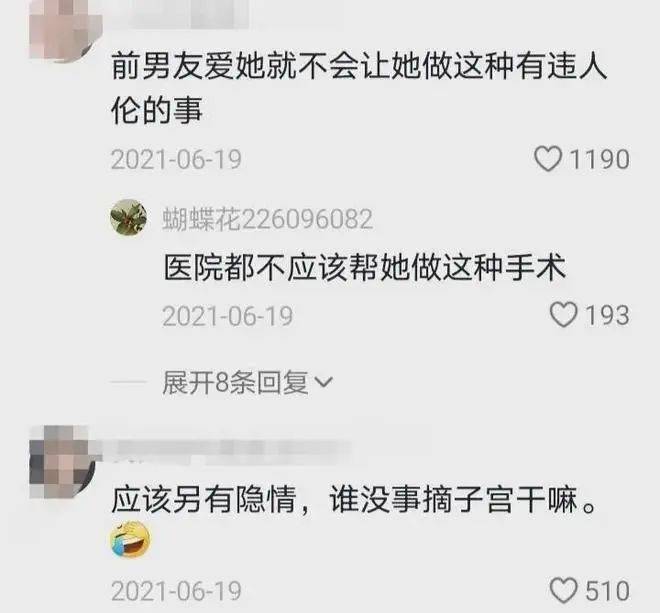Screen dimensions: 660x613
Task: Reply to comment 医院都不应该帮她做这种手术
Action: (x=364, y=268)
